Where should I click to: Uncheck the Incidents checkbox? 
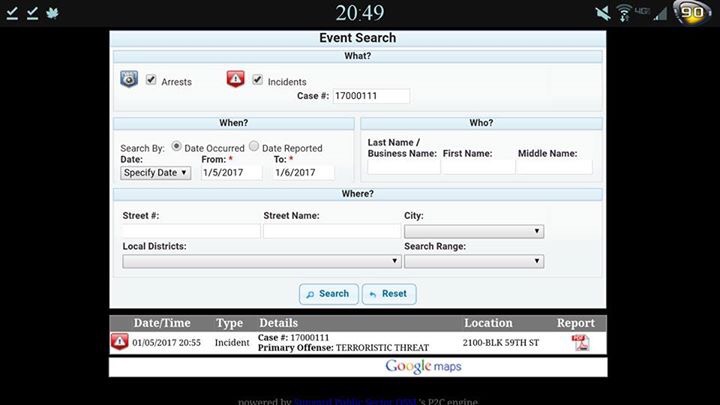257,80
